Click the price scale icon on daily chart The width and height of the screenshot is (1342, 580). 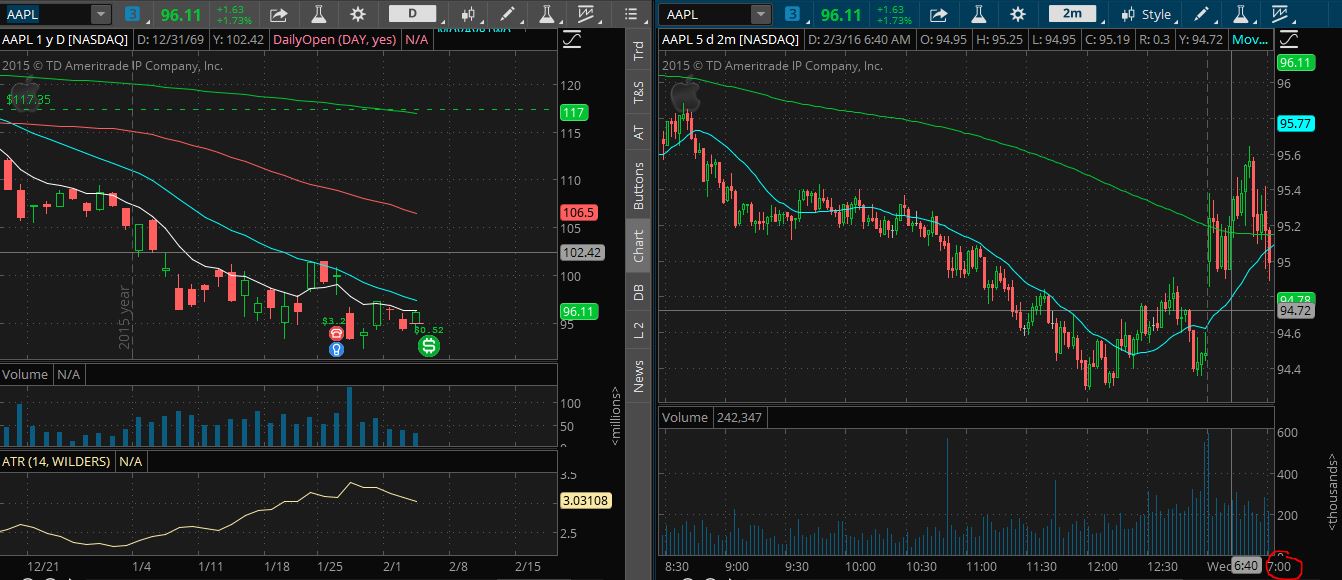(x=573, y=40)
